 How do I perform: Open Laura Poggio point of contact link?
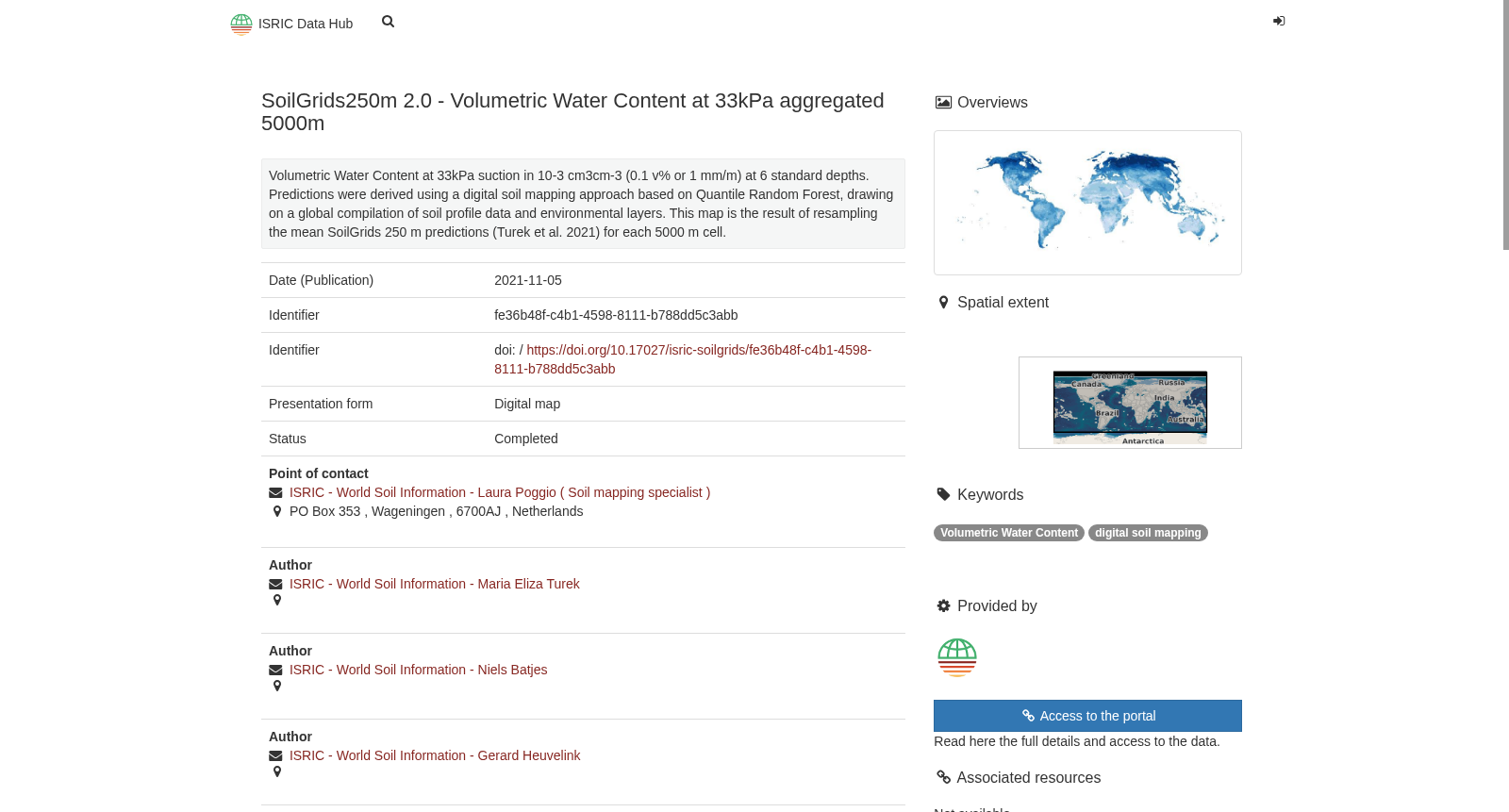point(500,492)
